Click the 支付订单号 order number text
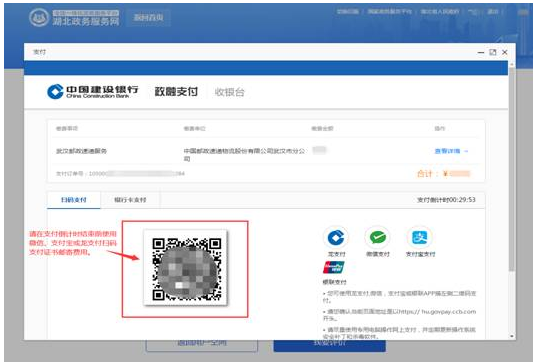 (120, 174)
